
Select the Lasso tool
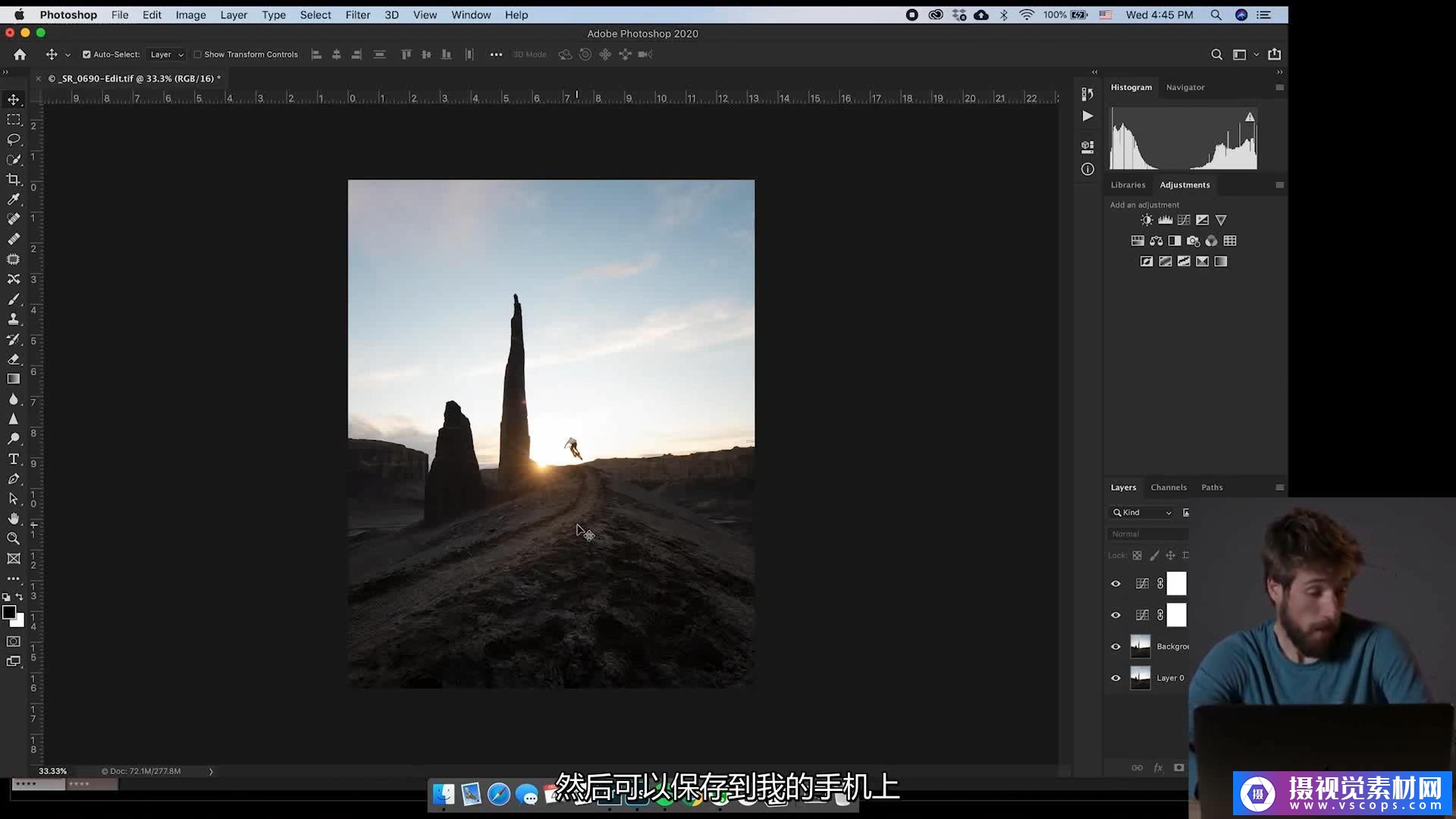[14, 140]
